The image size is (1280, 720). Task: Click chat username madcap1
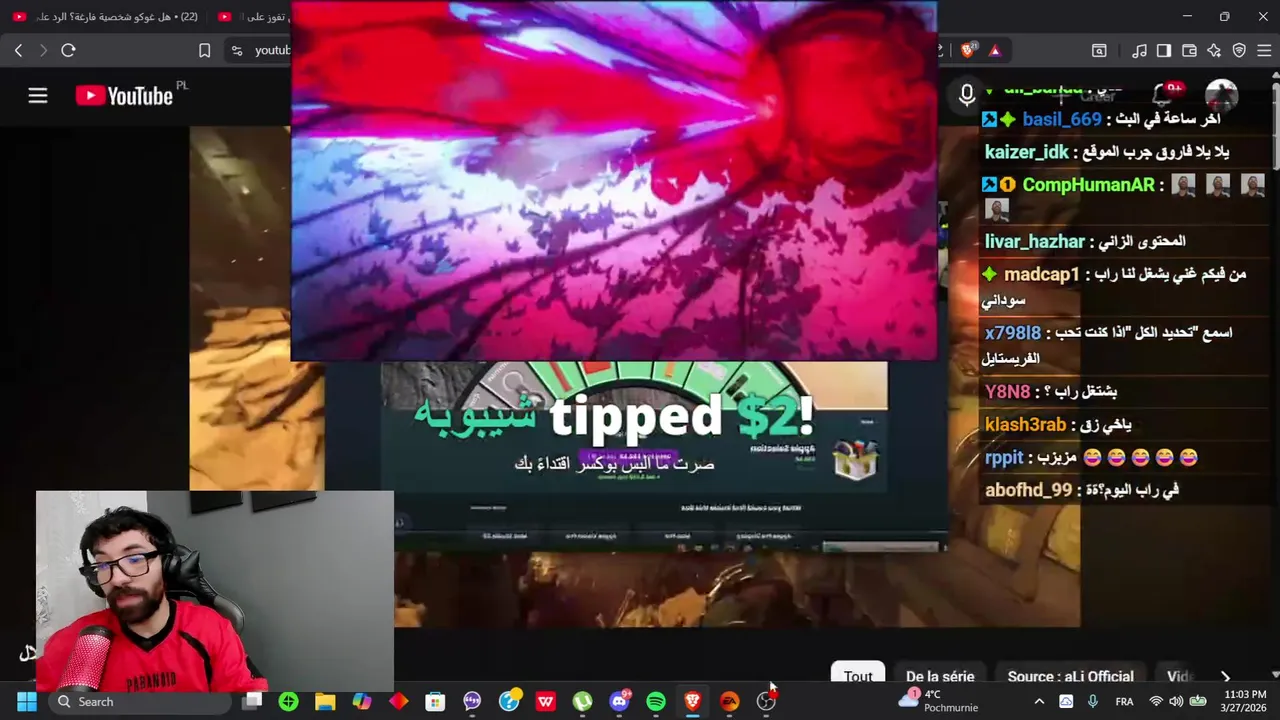click(1042, 274)
